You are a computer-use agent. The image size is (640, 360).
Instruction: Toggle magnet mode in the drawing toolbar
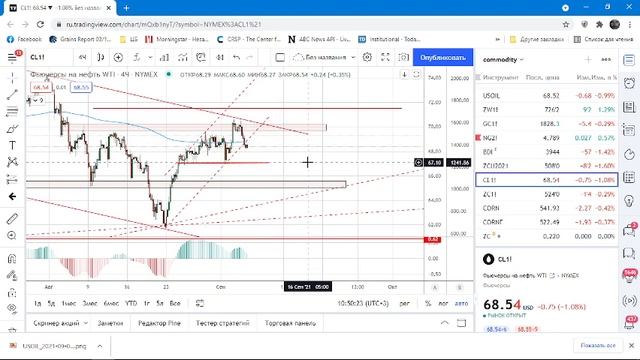(x=12, y=258)
